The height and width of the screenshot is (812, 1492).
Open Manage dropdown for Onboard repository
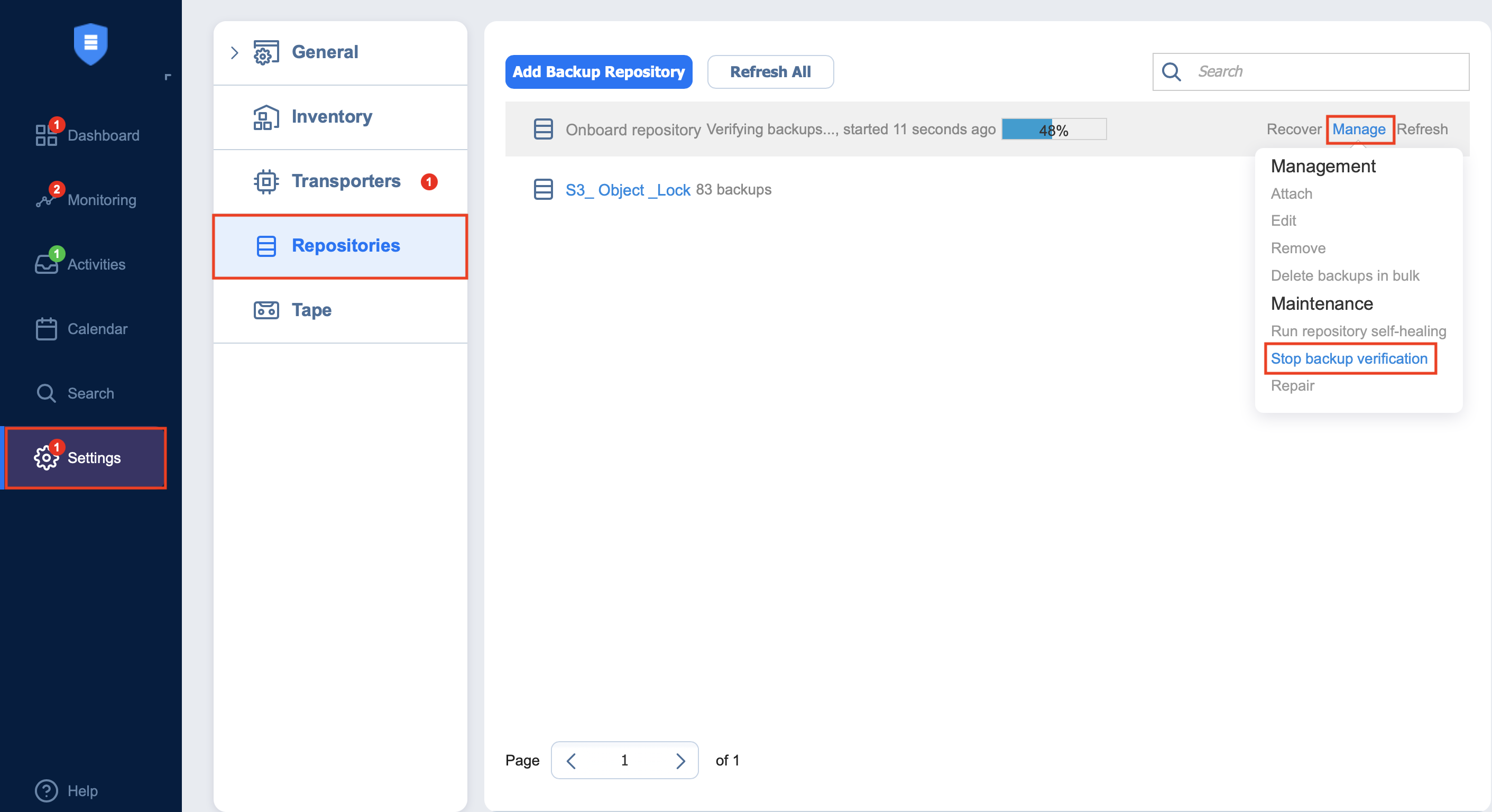(1359, 129)
